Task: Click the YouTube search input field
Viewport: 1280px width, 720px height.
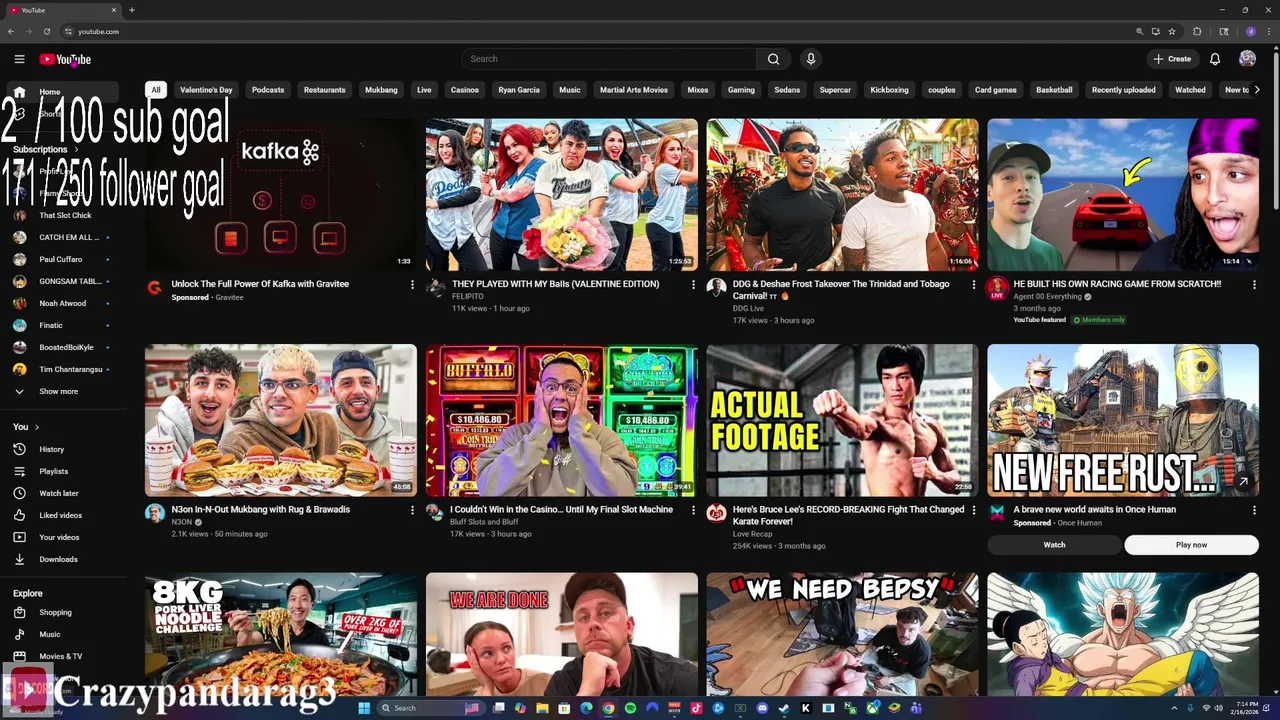Action: point(608,59)
